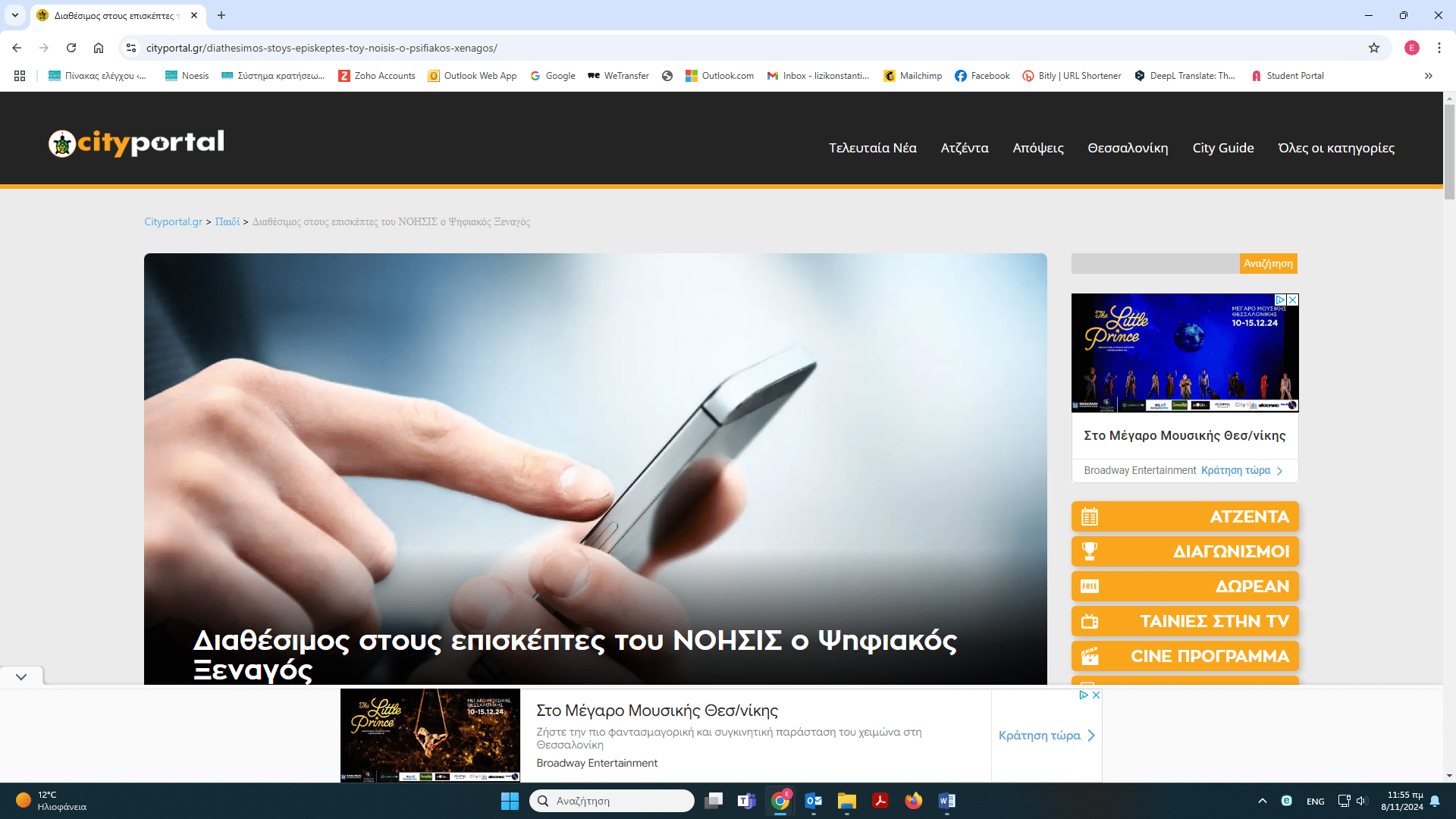Open the Facebook bookmark
This screenshot has height=819, width=1456.
click(982, 76)
